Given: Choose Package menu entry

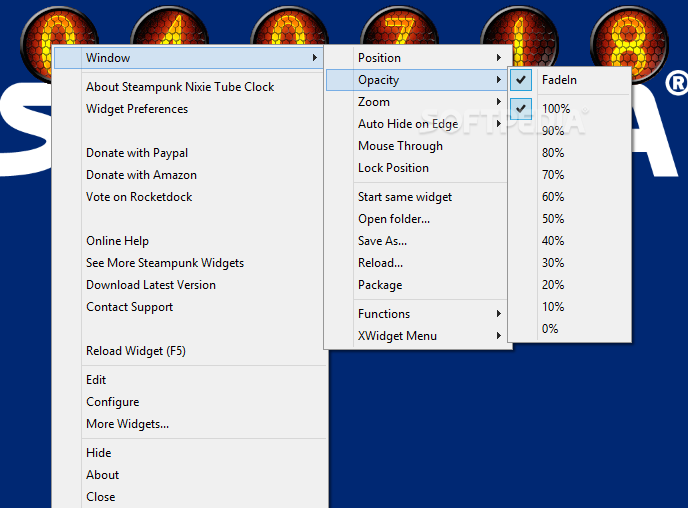Looking at the screenshot, I should pyautogui.click(x=417, y=285).
